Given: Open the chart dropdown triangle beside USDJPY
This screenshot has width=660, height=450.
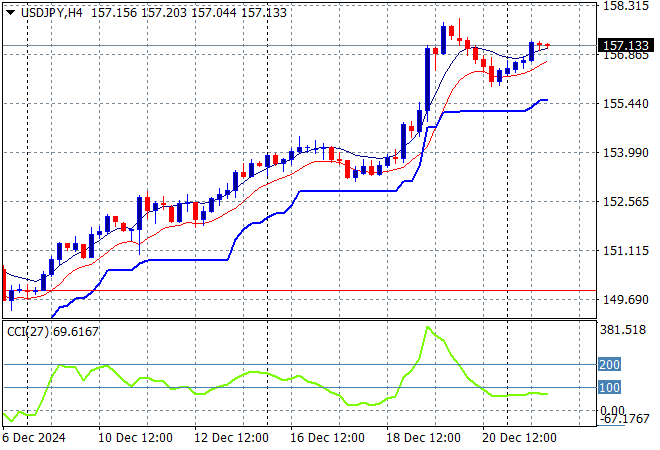Looking at the screenshot, I should click(11, 13).
